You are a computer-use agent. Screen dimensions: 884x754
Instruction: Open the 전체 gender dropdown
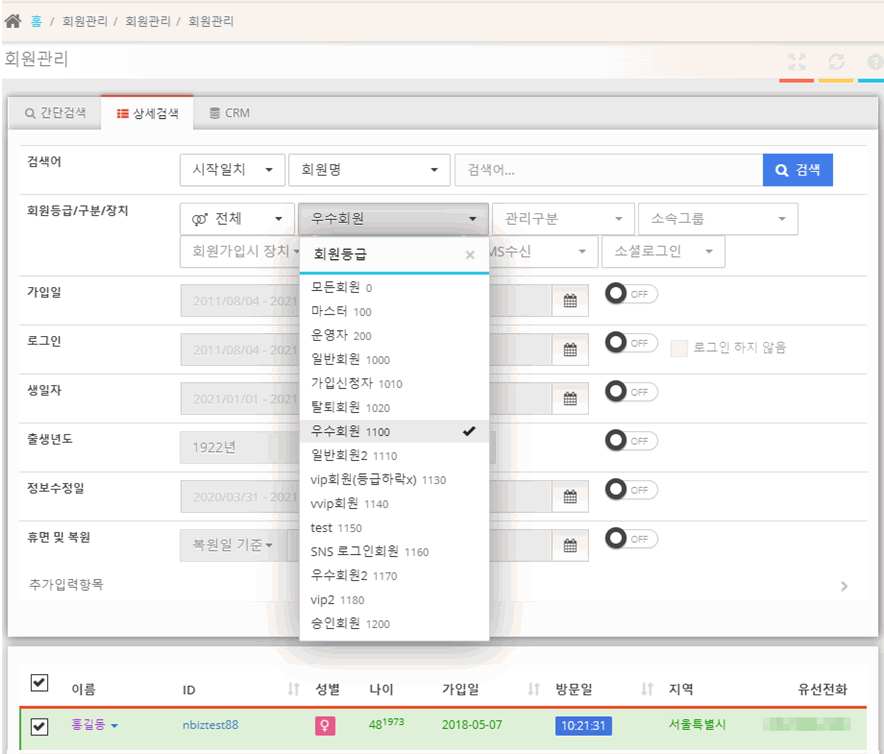(237, 219)
